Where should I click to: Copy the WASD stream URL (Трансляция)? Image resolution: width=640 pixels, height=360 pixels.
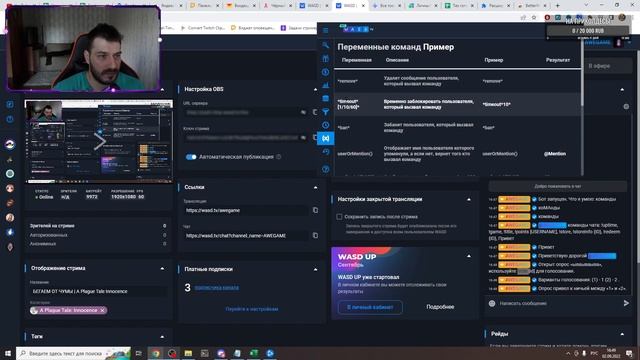(315, 210)
